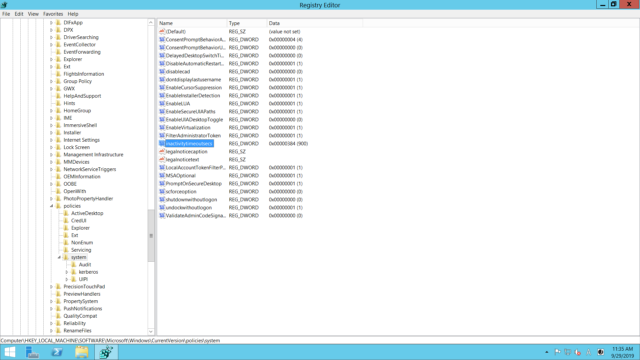This screenshot has height=360, width=640.
Task: Sort values by Name column
Action: [192, 23]
